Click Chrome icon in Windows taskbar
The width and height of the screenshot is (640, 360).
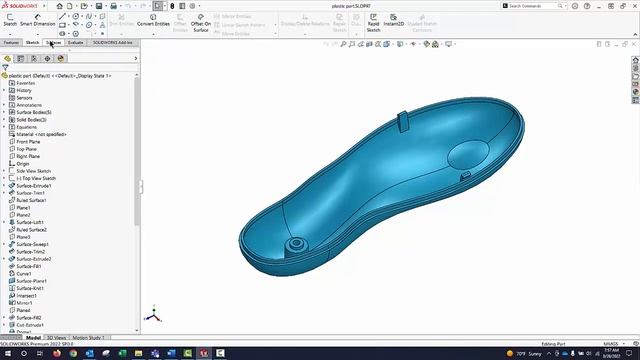[73, 353]
